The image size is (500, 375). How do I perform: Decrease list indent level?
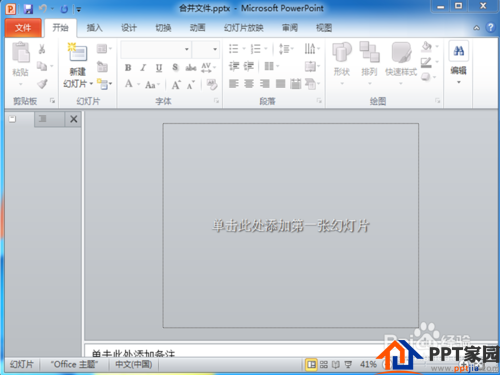click(234, 66)
